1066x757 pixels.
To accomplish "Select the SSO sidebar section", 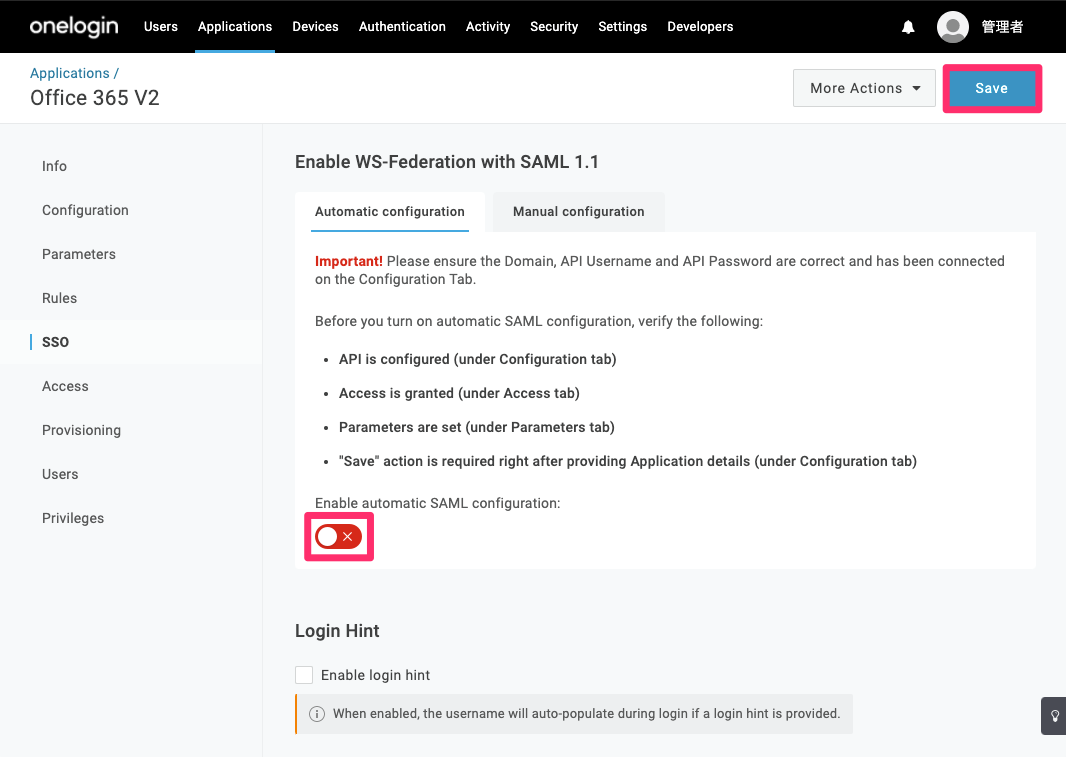I will point(55,342).
